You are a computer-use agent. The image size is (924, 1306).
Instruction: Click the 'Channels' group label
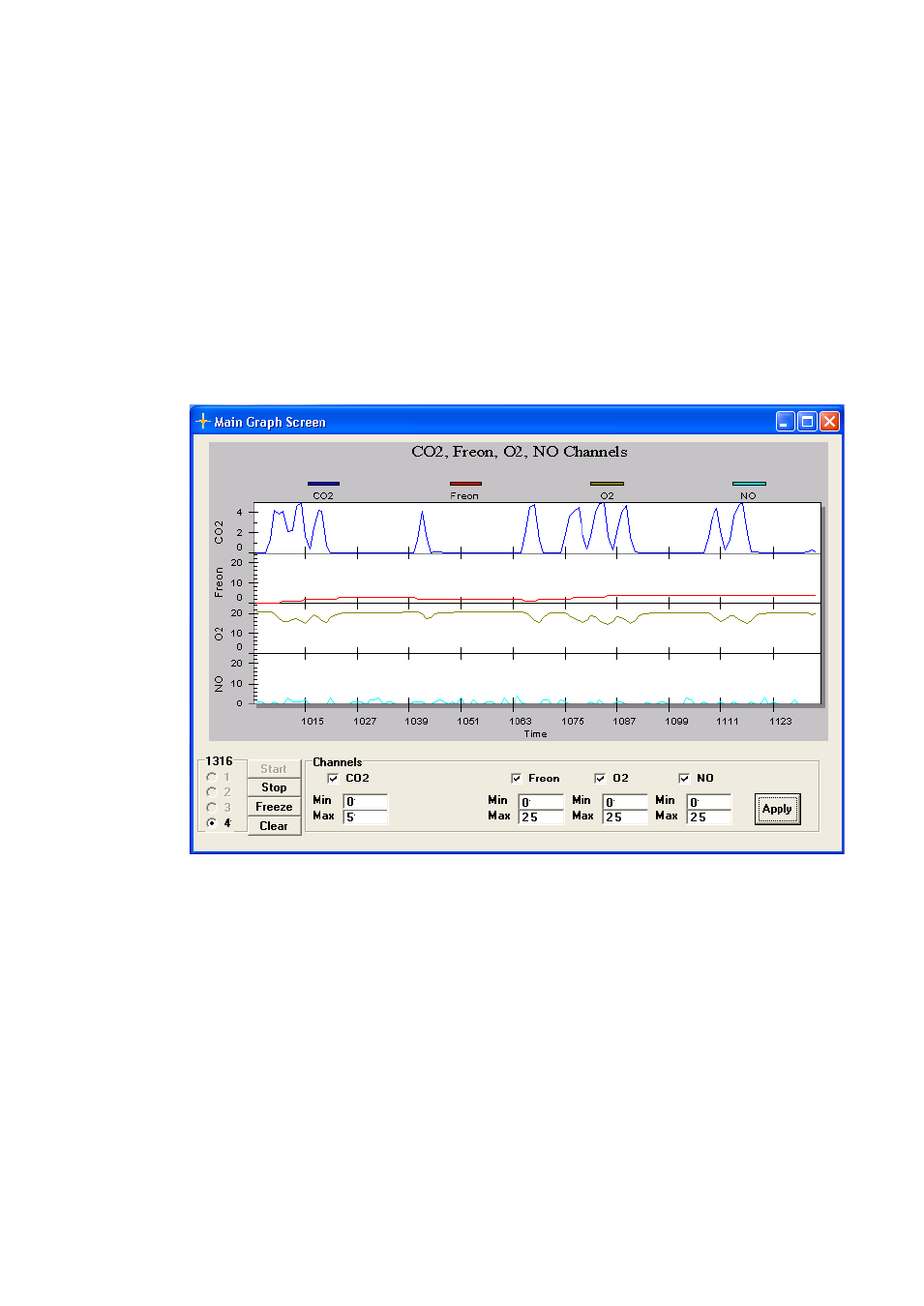(337, 762)
